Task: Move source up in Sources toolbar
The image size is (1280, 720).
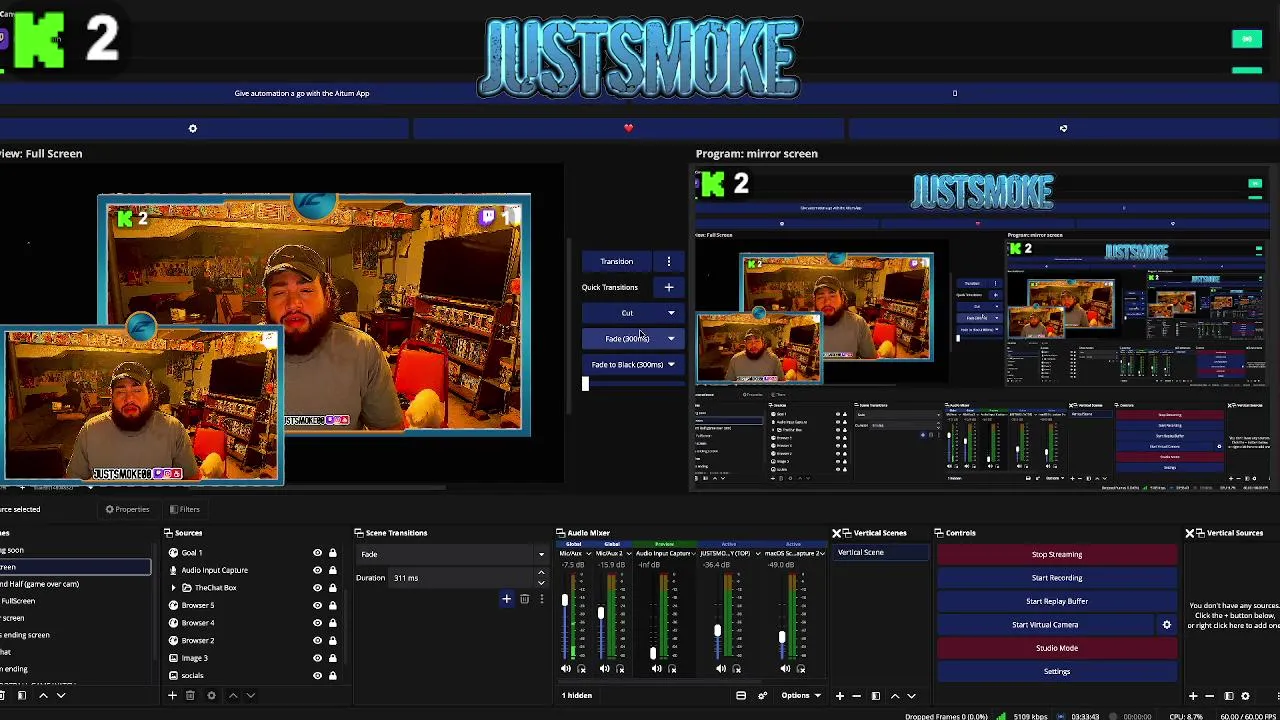Action: point(233,696)
